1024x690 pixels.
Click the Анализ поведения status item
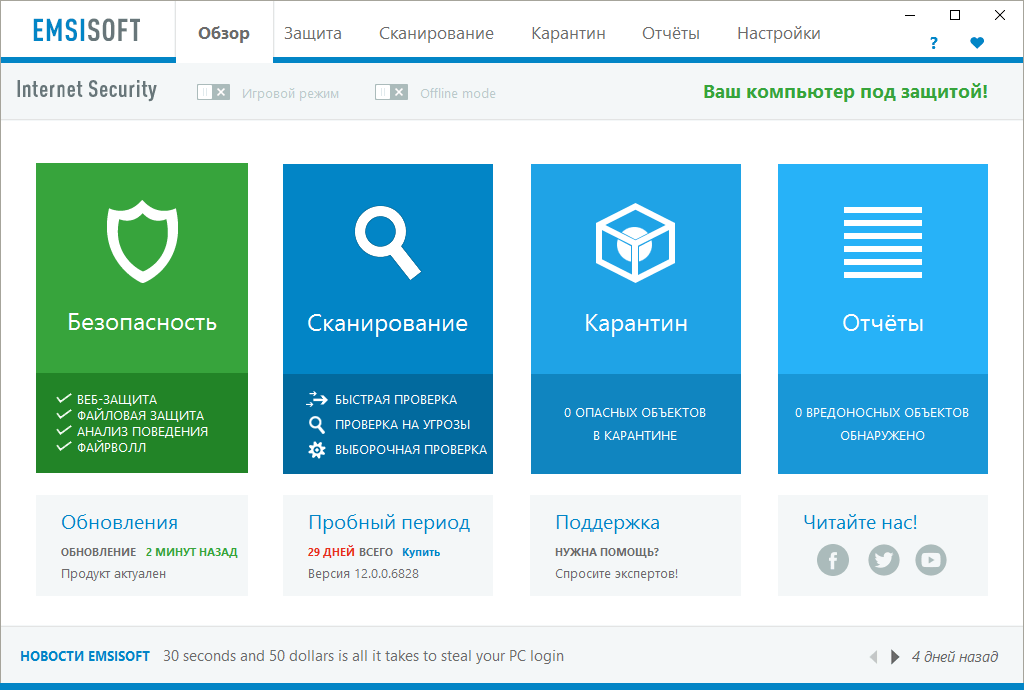tap(142, 431)
